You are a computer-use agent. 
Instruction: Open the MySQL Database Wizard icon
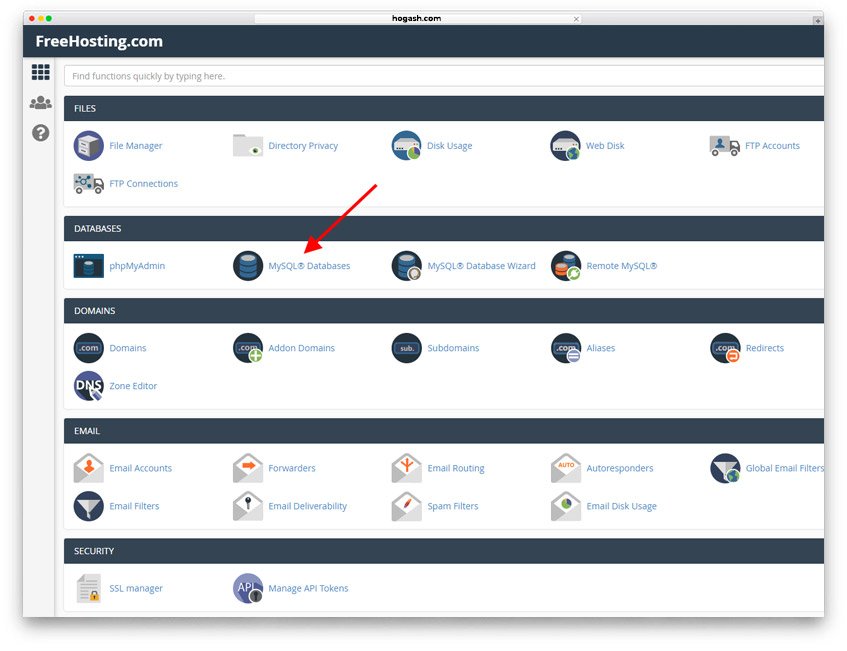(x=406, y=266)
